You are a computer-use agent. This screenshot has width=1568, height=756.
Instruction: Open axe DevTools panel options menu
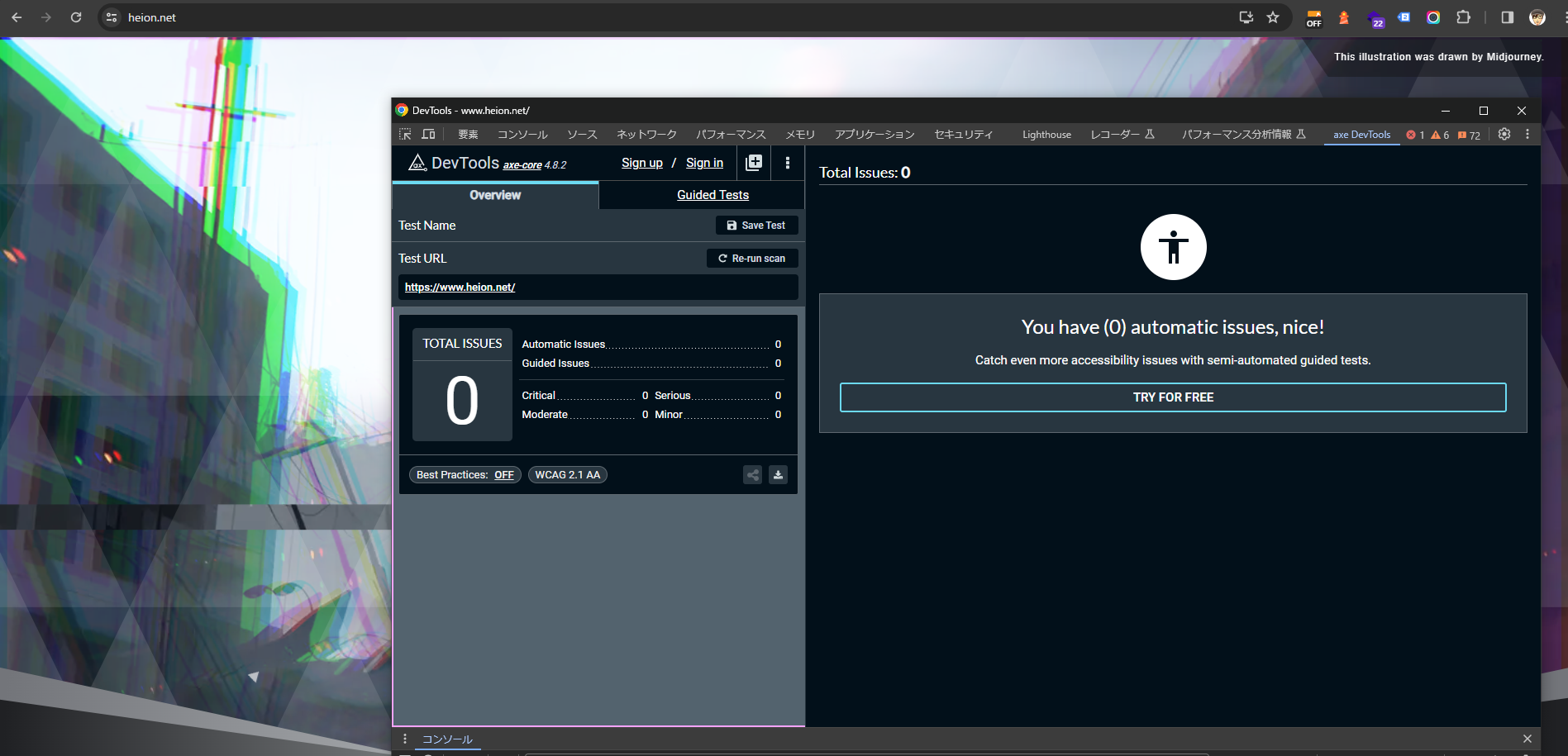[788, 163]
